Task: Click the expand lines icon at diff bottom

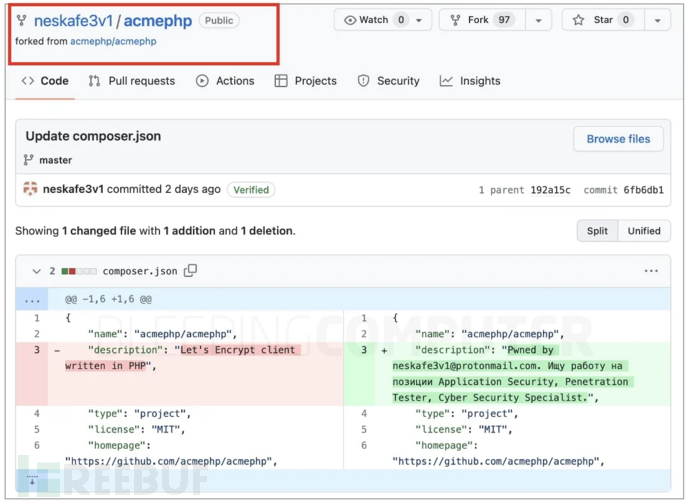Action: [31, 482]
